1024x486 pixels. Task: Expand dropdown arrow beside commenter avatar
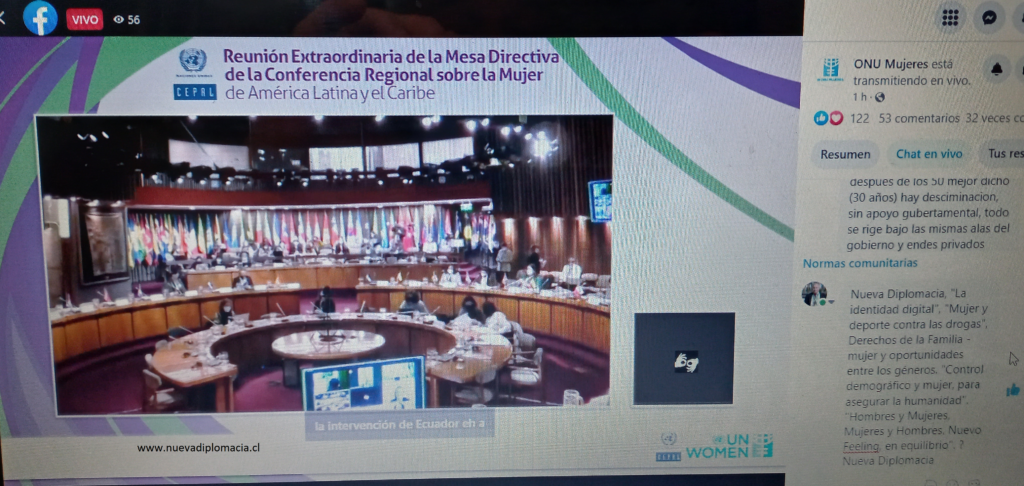[832, 302]
